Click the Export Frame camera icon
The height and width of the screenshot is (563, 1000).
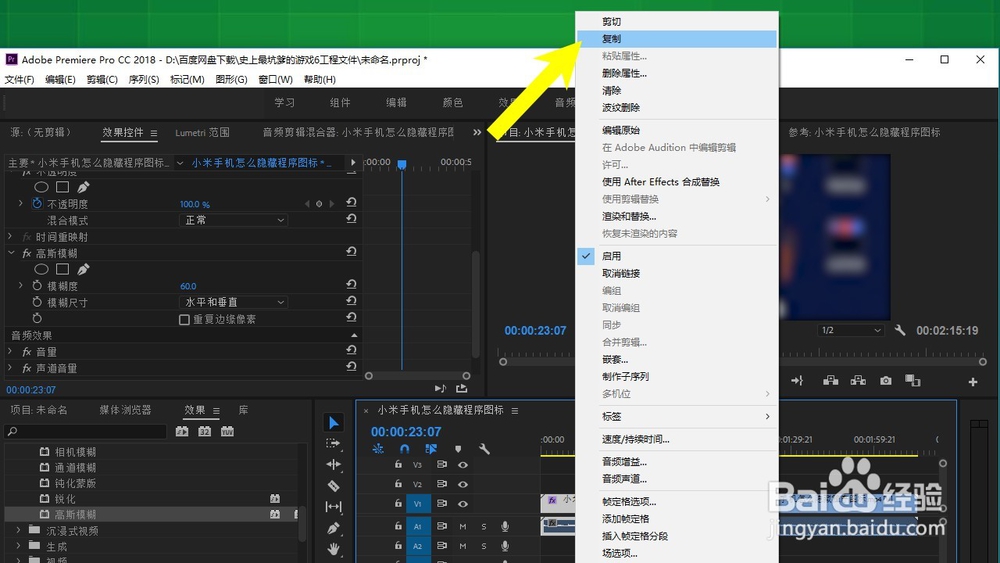pyautogui.click(x=886, y=381)
